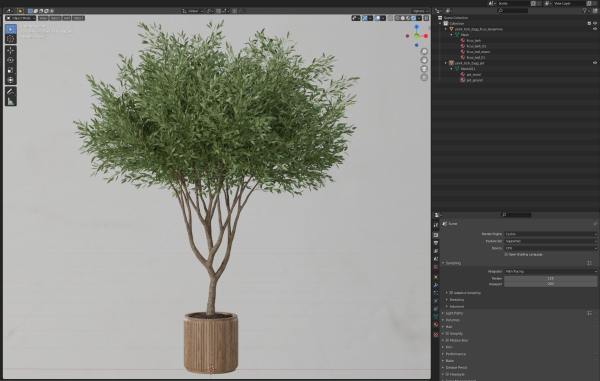Click the pan view hand icon
The height and width of the screenshot is (381, 600).
coord(424,60)
